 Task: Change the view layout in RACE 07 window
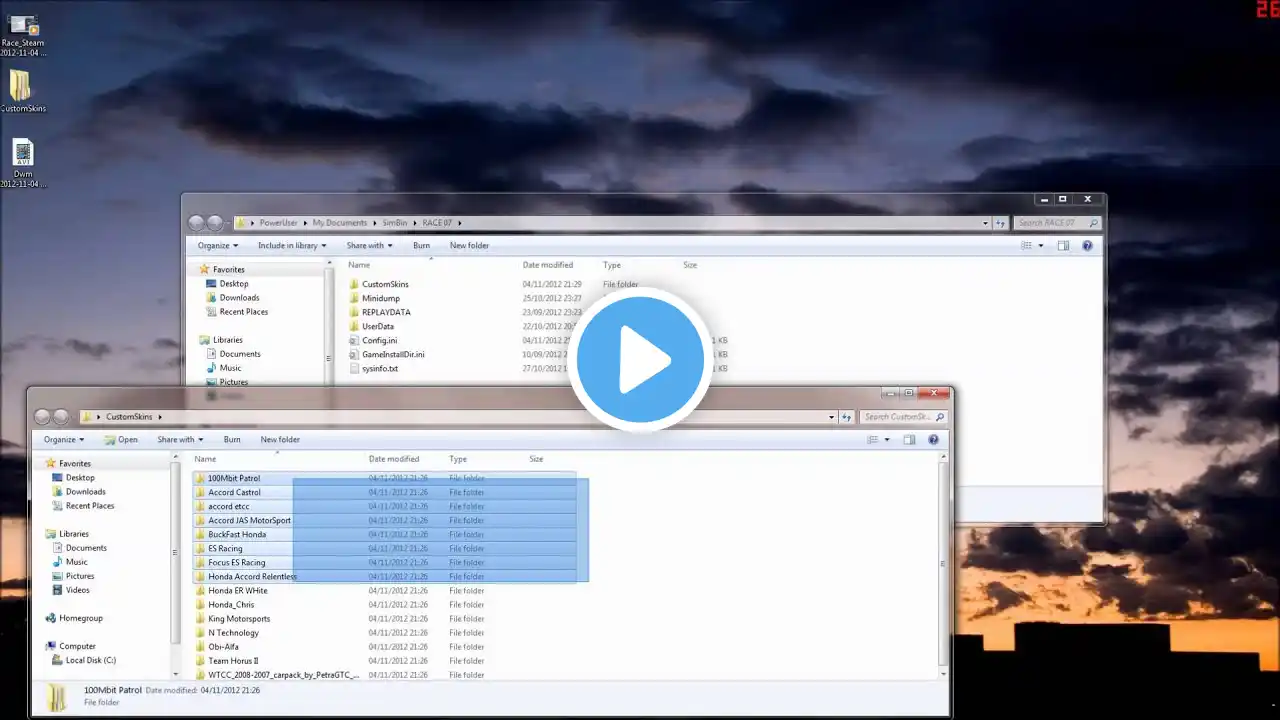[1026, 245]
